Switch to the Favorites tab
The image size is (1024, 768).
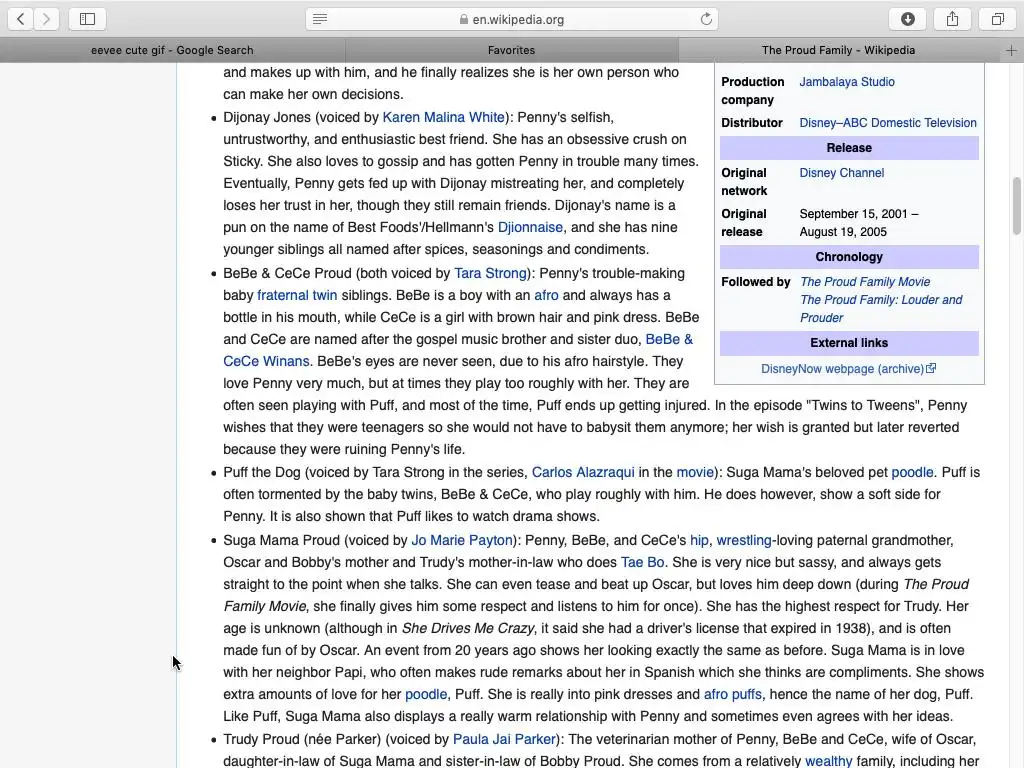coord(511,50)
